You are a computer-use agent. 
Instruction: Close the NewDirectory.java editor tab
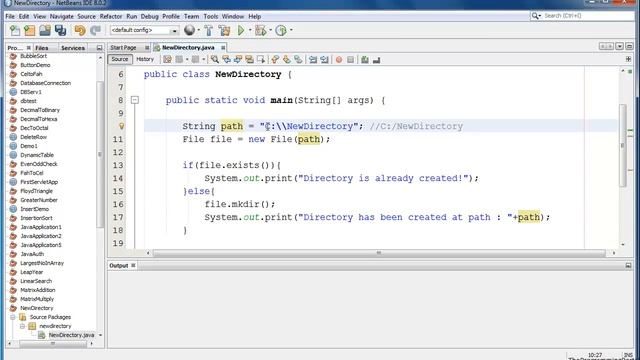click(x=223, y=48)
